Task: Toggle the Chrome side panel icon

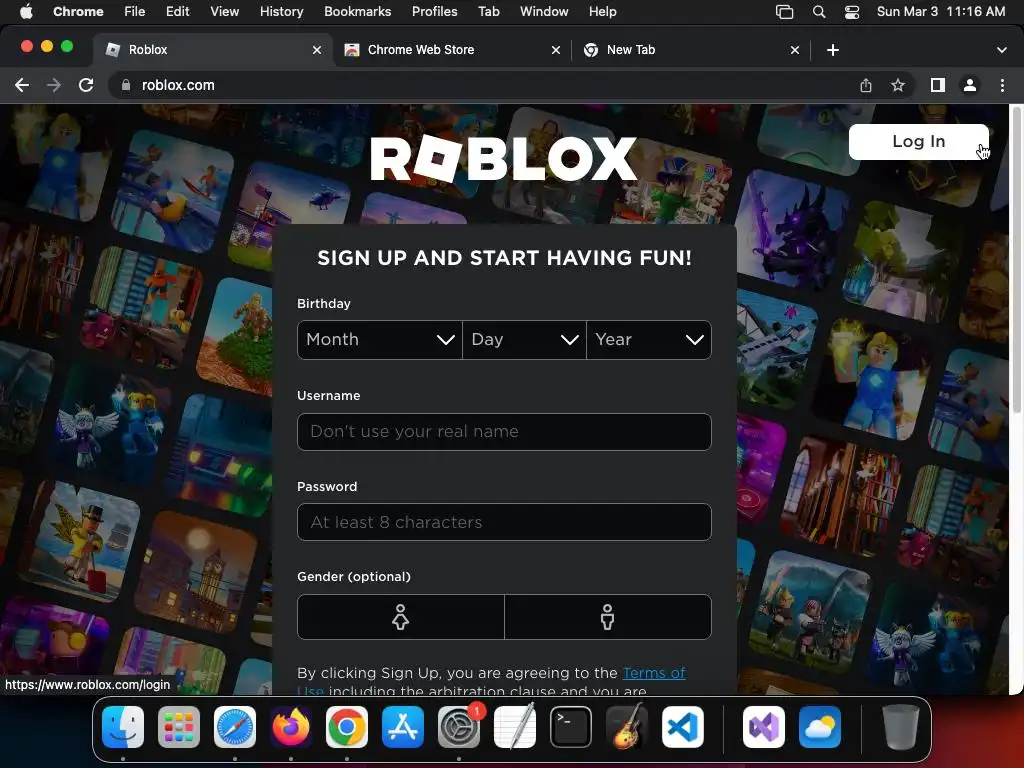Action: tap(938, 86)
